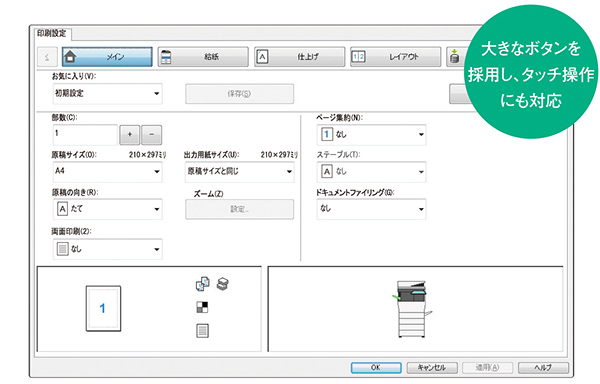The height and width of the screenshot is (384, 600).
Task: Open the 両面印刷 dropdown
Action: tap(108, 249)
